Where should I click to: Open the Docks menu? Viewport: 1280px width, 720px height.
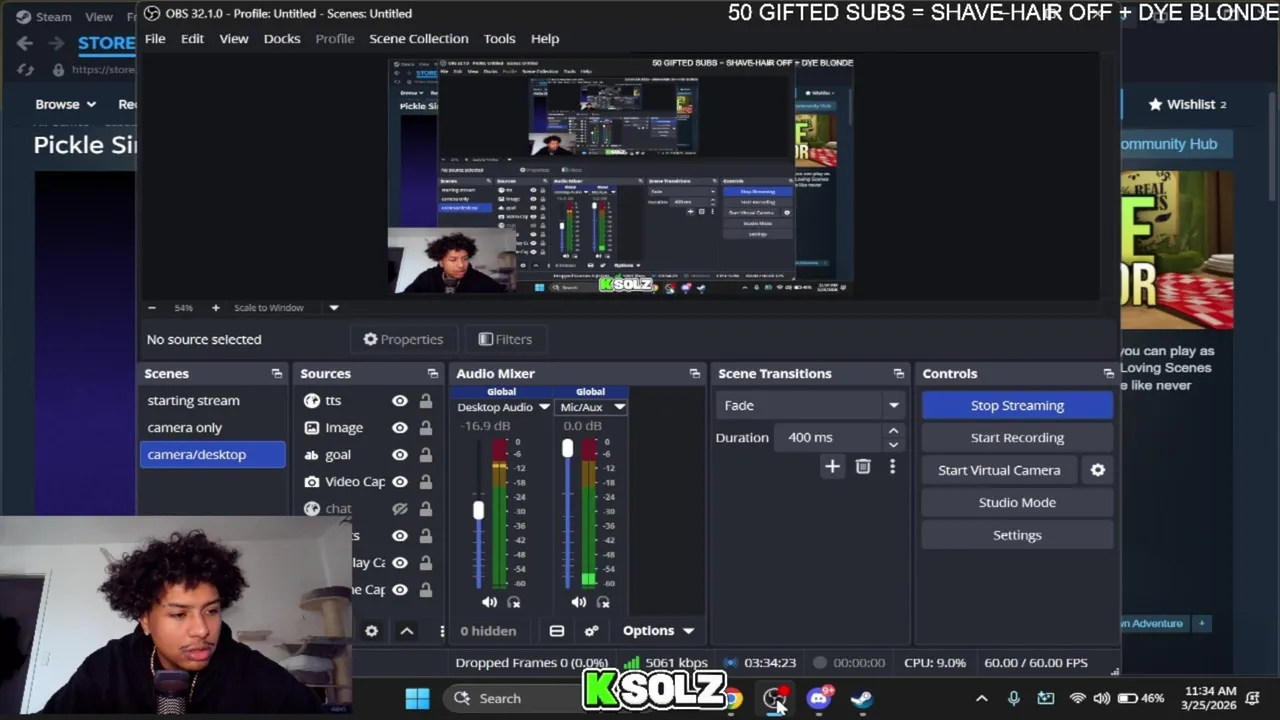[282, 38]
